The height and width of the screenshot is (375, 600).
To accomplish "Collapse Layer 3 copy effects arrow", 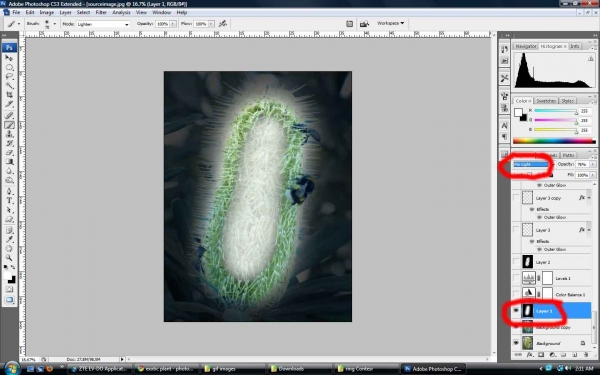I will (x=589, y=198).
